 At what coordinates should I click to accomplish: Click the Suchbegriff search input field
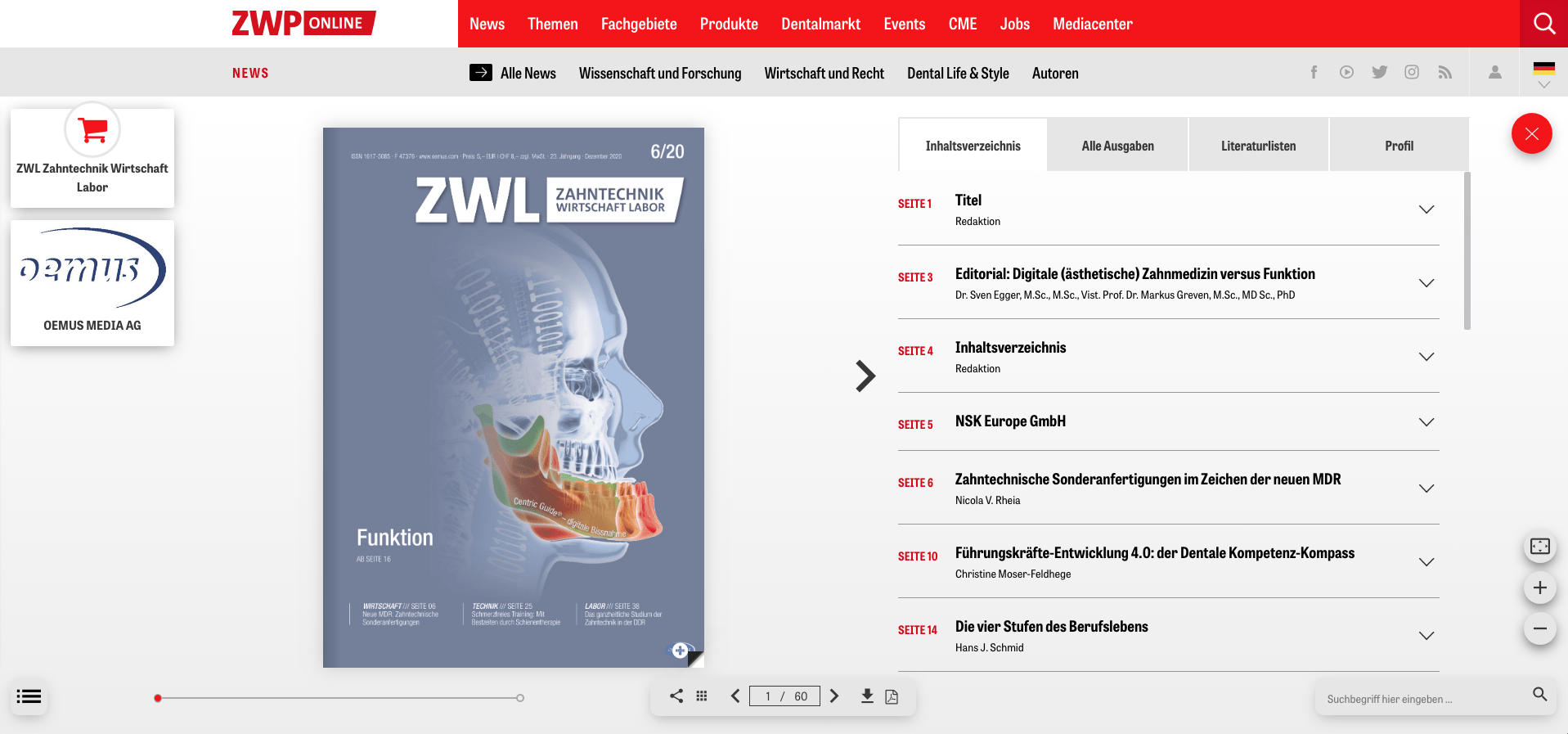(1422, 699)
